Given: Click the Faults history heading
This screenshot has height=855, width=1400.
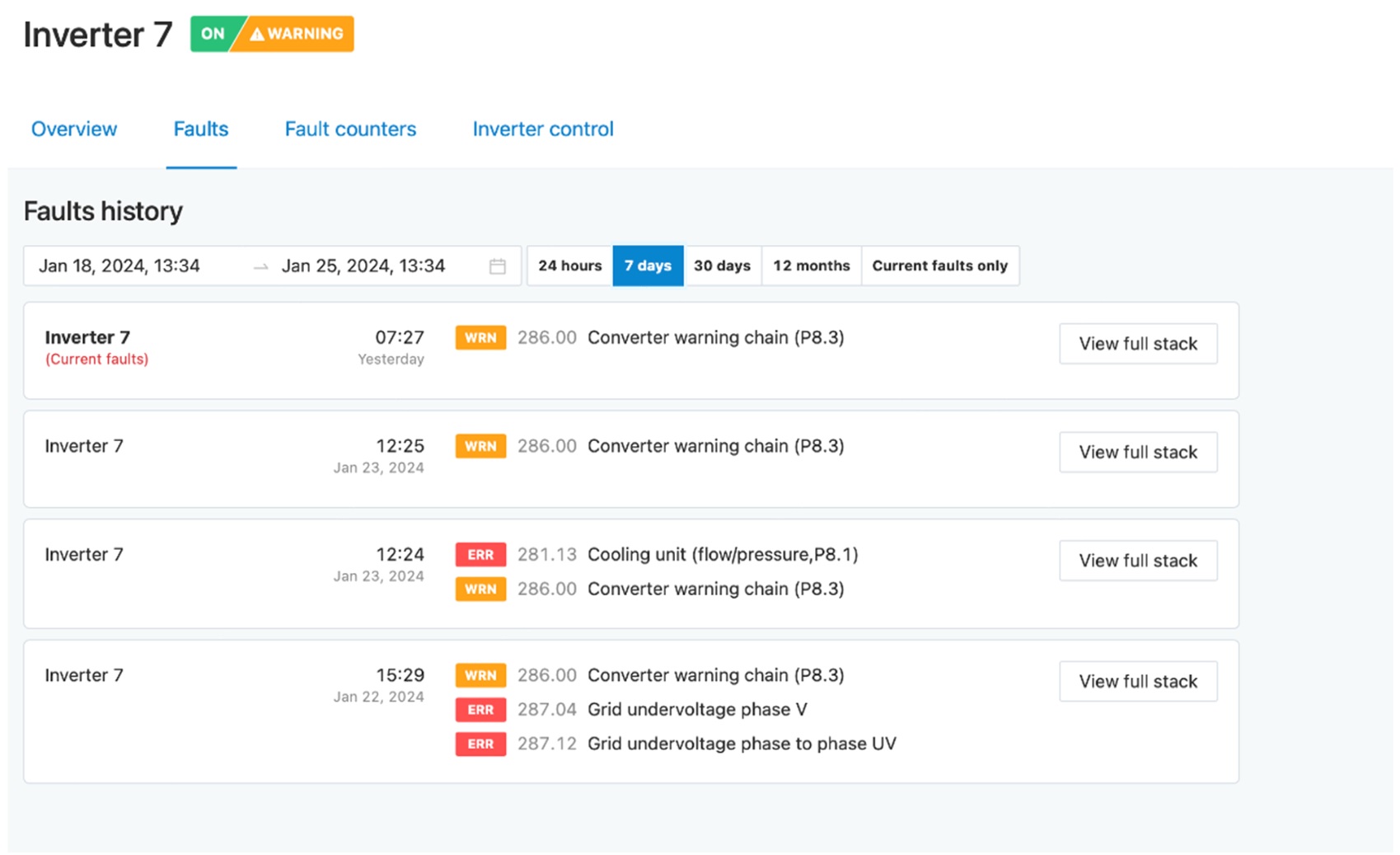Looking at the screenshot, I should click(103, 211).
